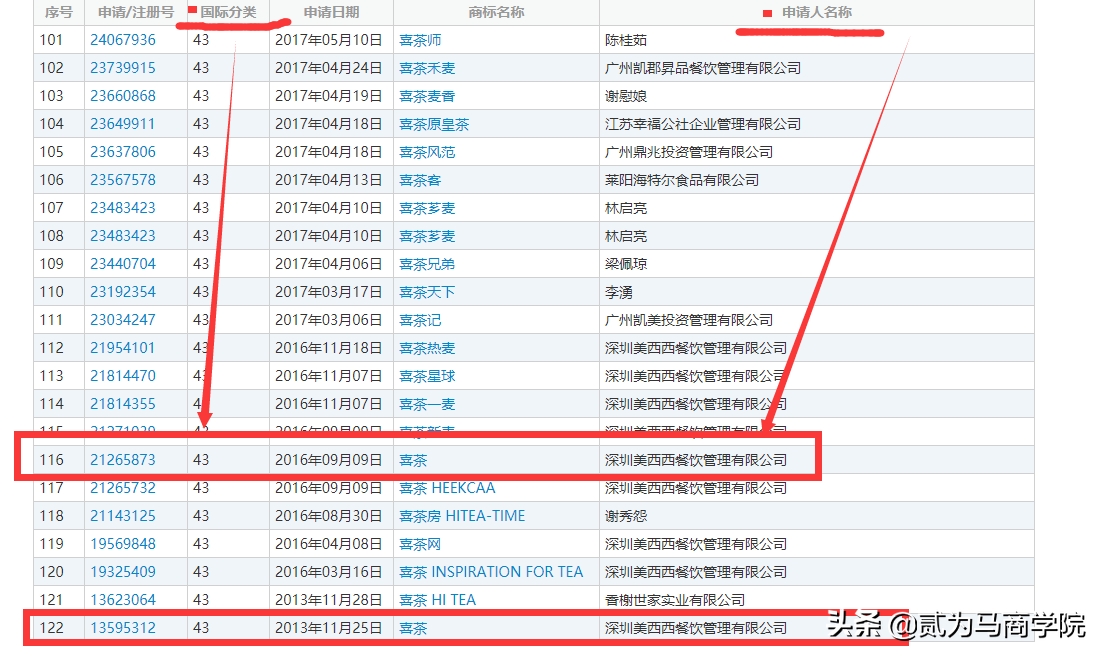Open registration number 21814355
Screen dimensions: 1105x658
[x=123, y=404]
